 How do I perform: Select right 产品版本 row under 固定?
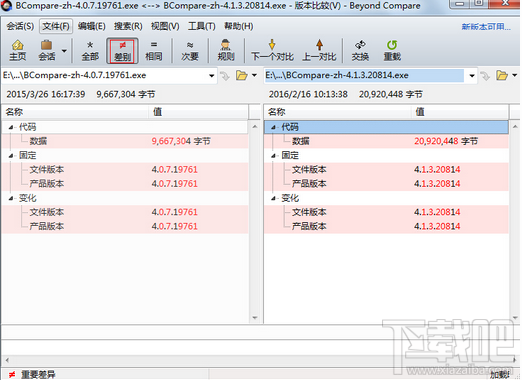click(387, 184)
